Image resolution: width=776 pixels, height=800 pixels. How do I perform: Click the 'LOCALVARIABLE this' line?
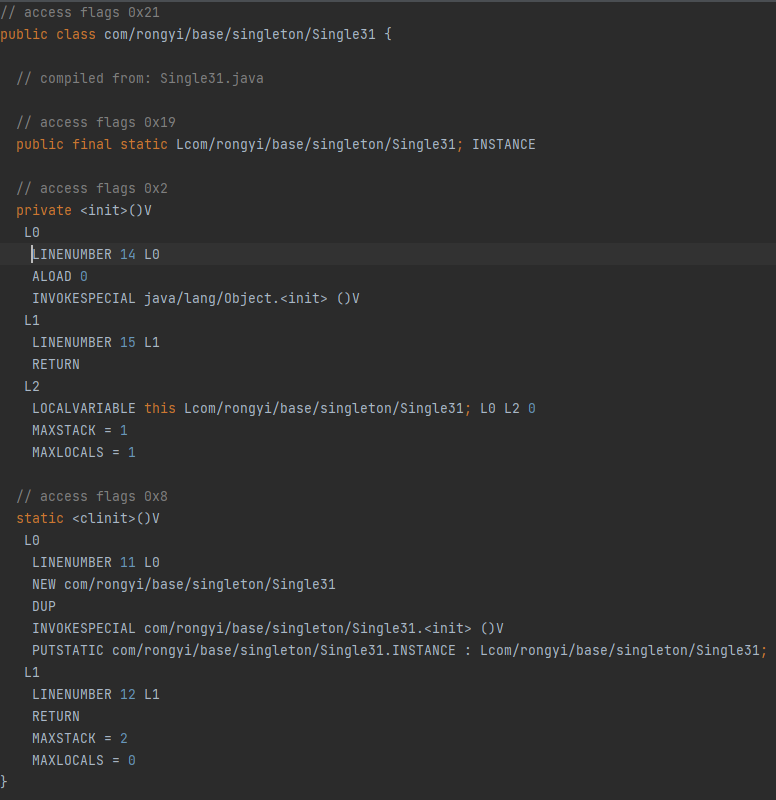[284, 408]
